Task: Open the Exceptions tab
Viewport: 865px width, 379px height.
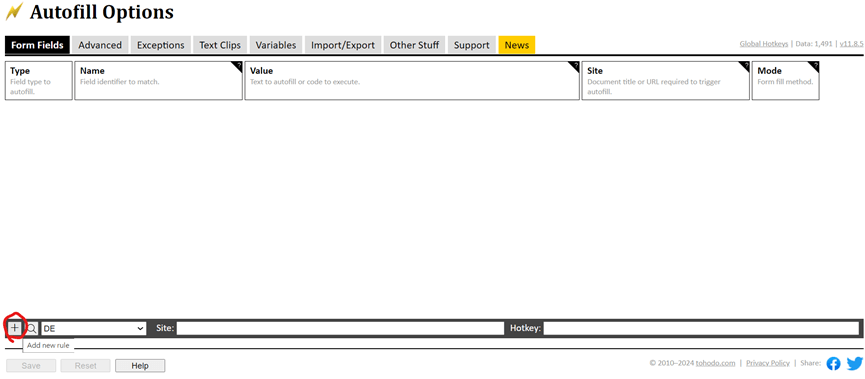Action: pos(161,45)
